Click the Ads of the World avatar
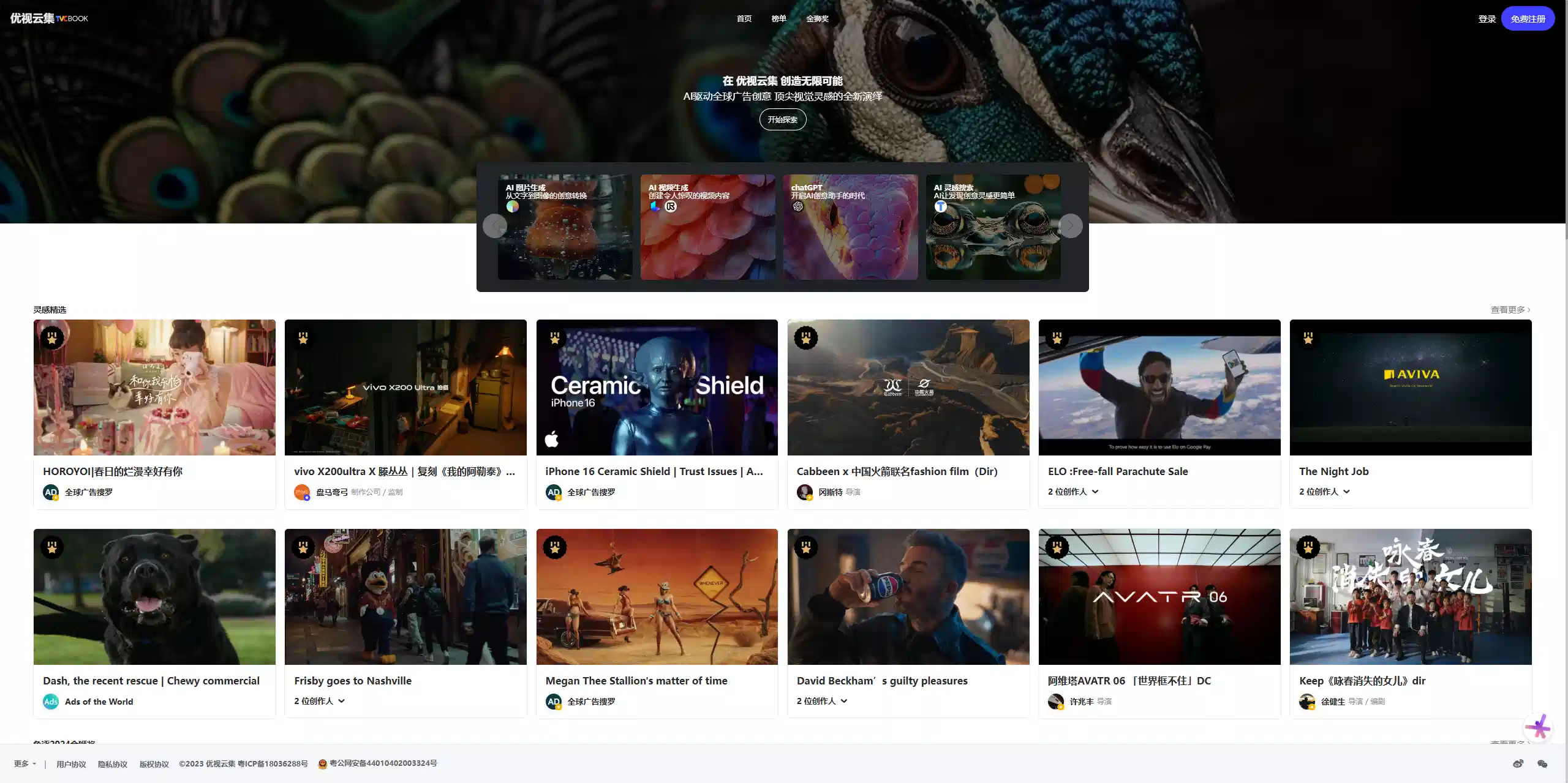 tap(51, 702)
